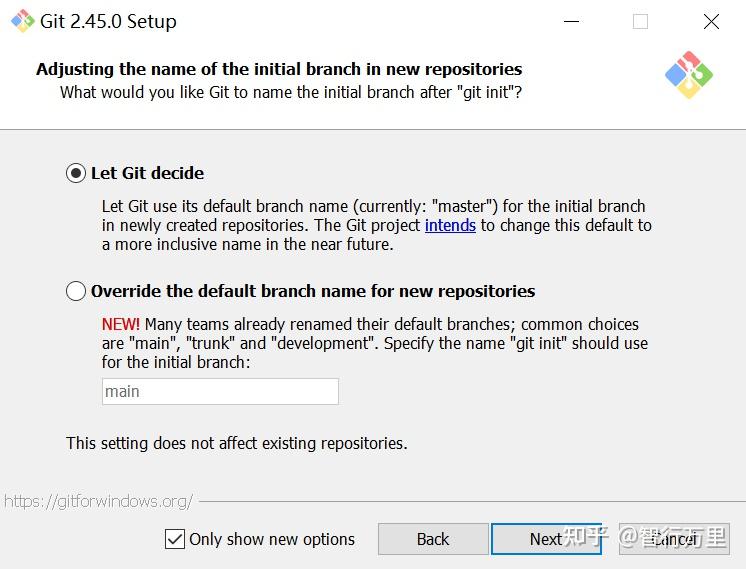This screenshot has width=746, height=569.
Task: Click the Git logo in the header
Action: (x=688, y=75)
